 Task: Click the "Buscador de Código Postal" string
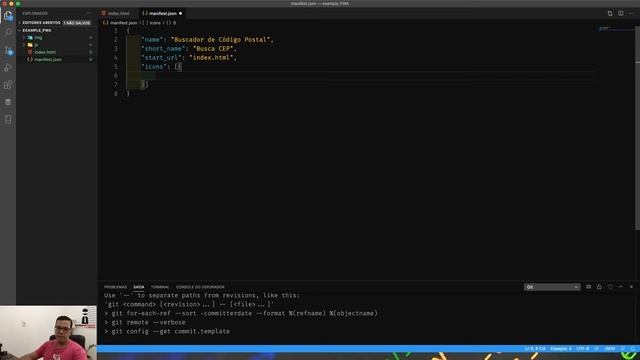click(x=220, y=40)
